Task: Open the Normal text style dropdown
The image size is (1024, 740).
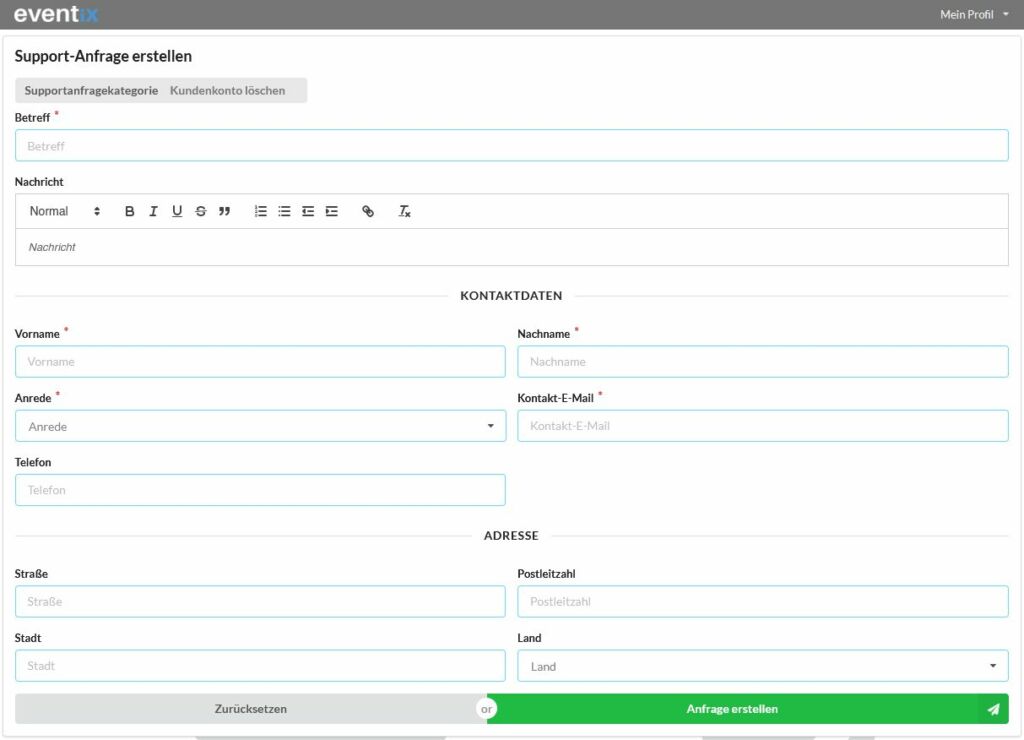Action: pyautogui.click(x=65, y=211)
